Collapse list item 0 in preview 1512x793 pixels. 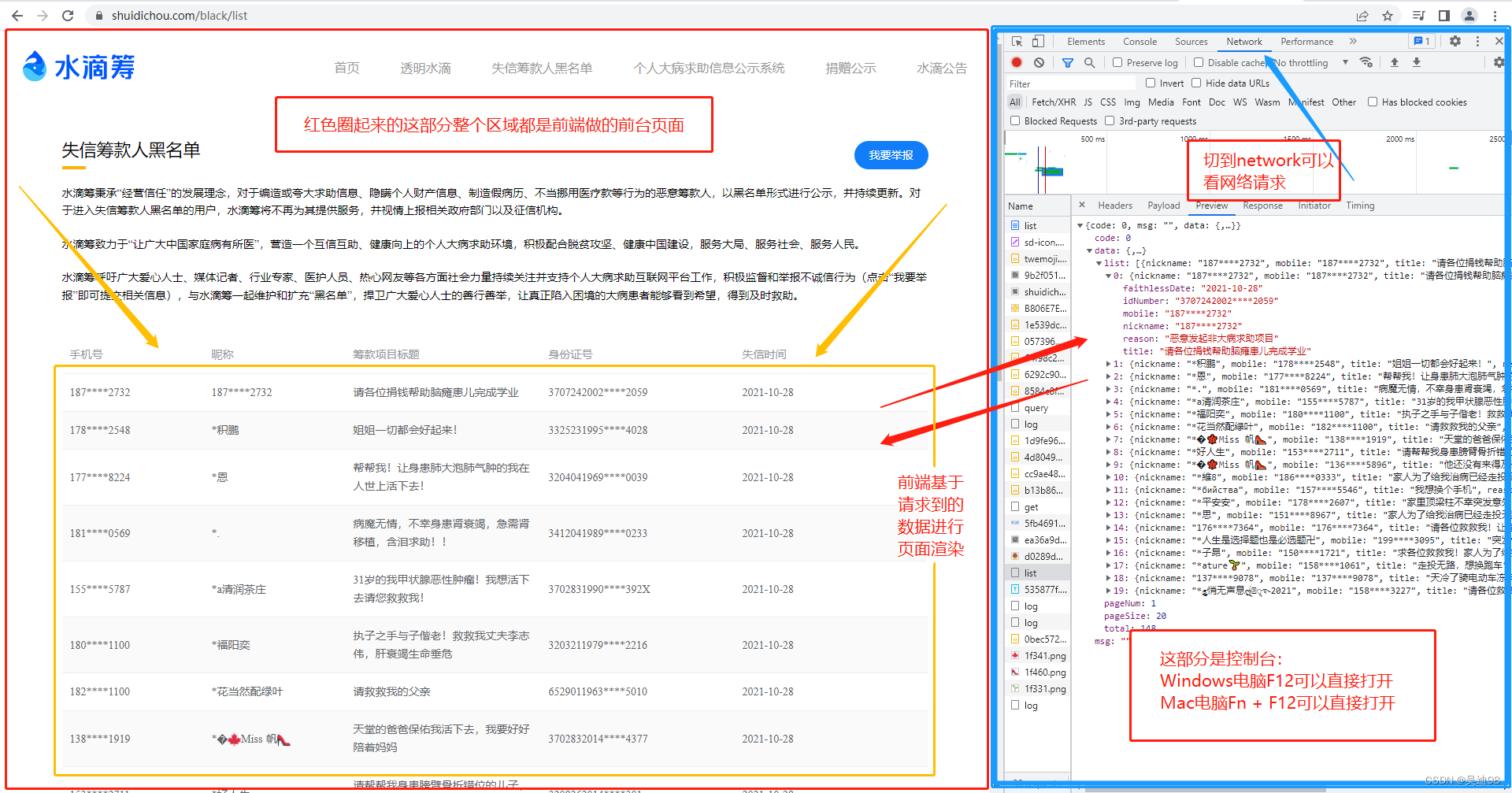[x=1109, y=276]
